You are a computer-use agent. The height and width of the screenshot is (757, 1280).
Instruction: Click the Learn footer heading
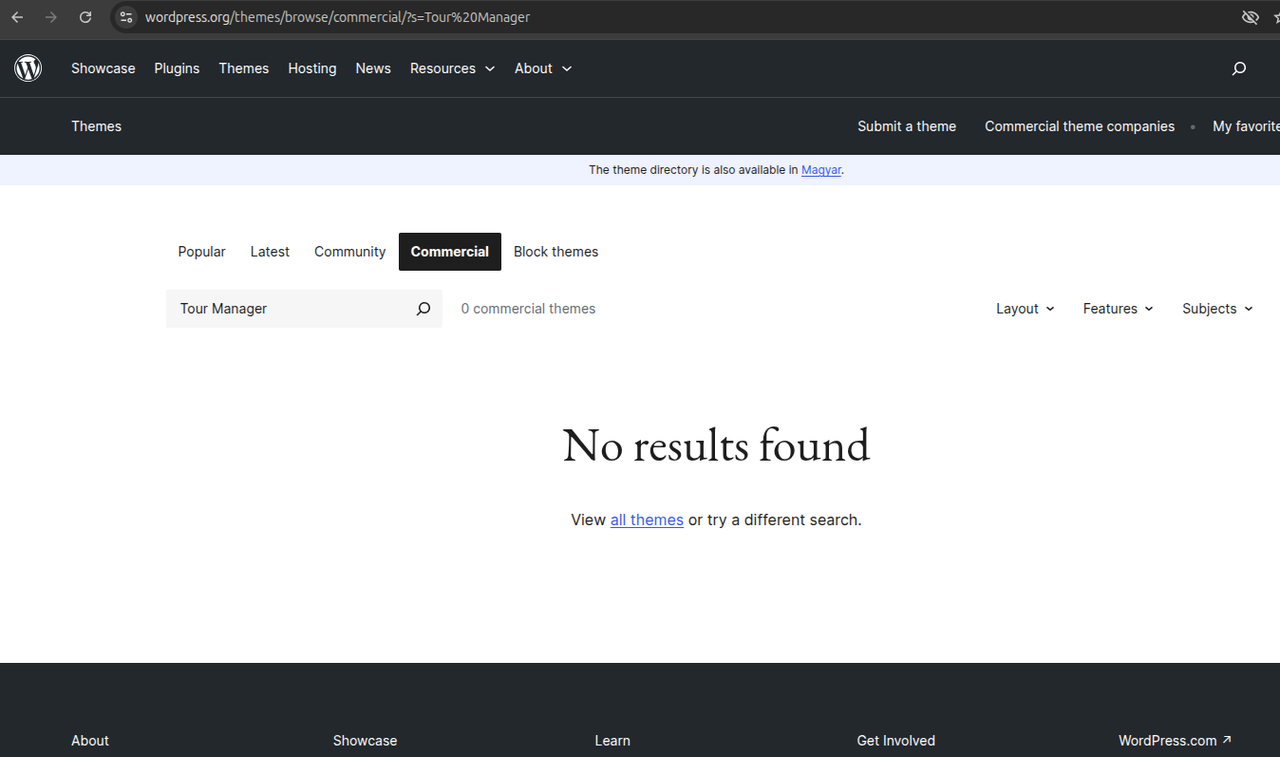(x=612, y=741)
